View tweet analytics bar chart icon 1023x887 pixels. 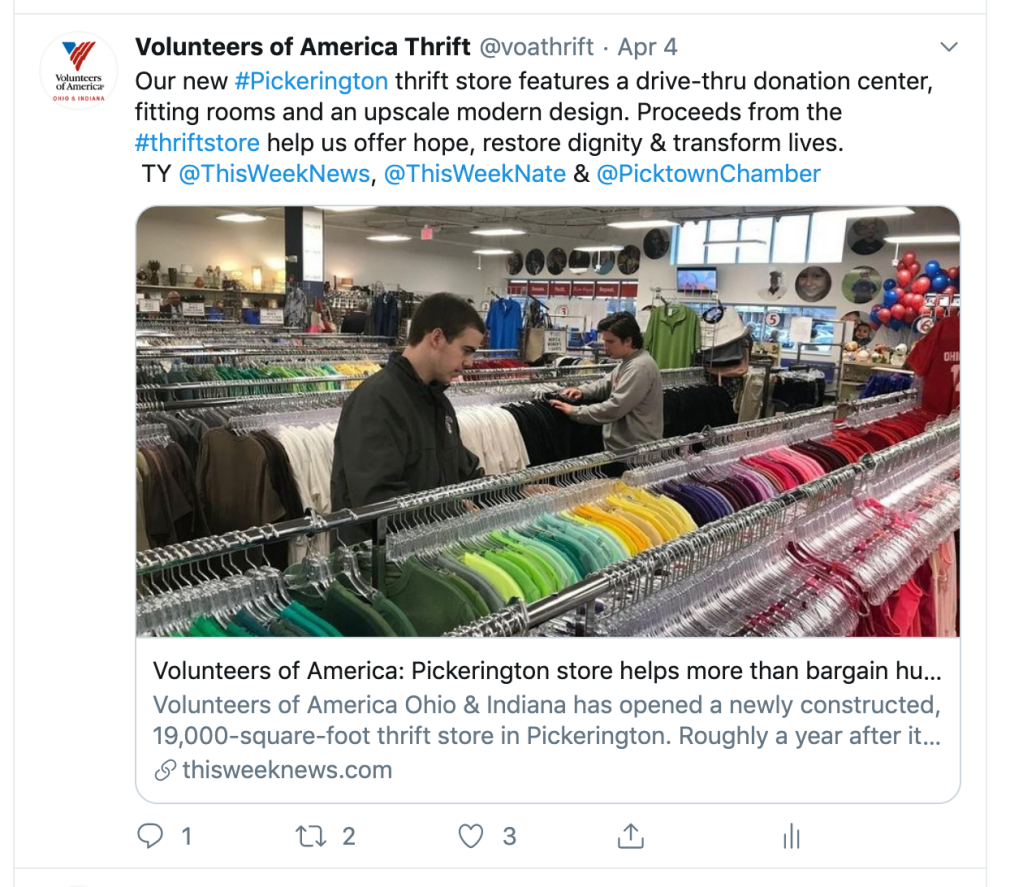coord(791,836)
